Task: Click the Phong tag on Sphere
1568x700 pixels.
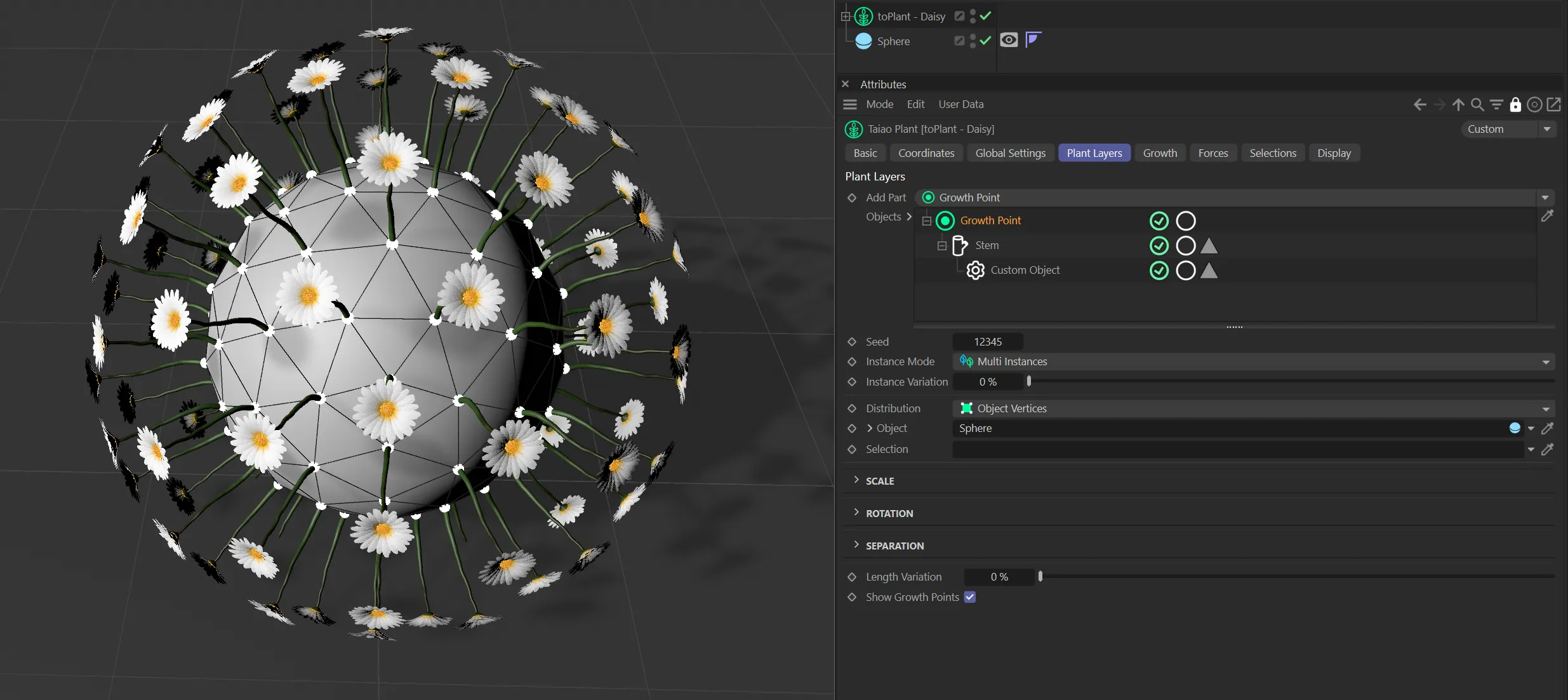Action: [1033, 40]
